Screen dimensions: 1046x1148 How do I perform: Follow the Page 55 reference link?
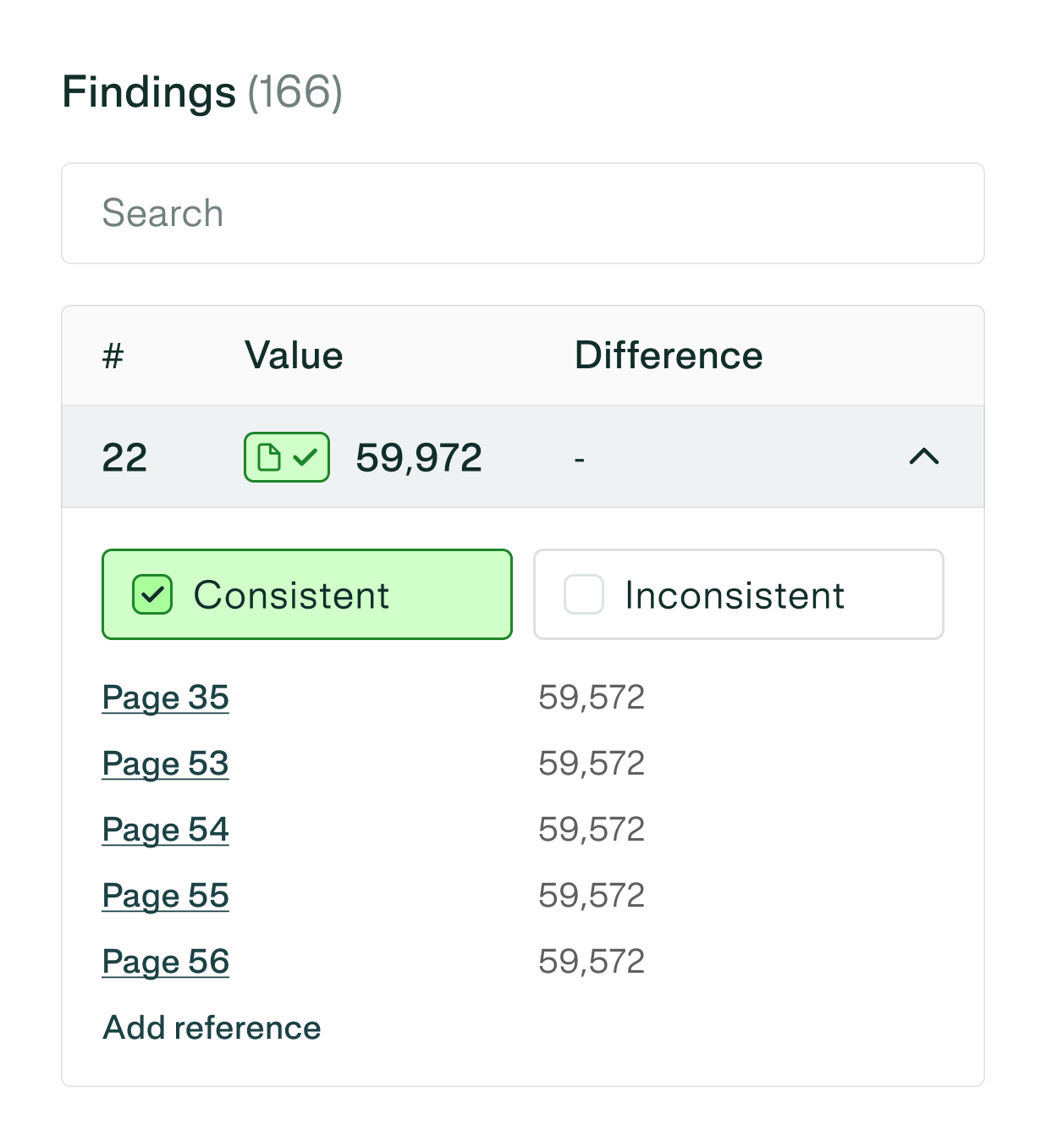(165, 896)
